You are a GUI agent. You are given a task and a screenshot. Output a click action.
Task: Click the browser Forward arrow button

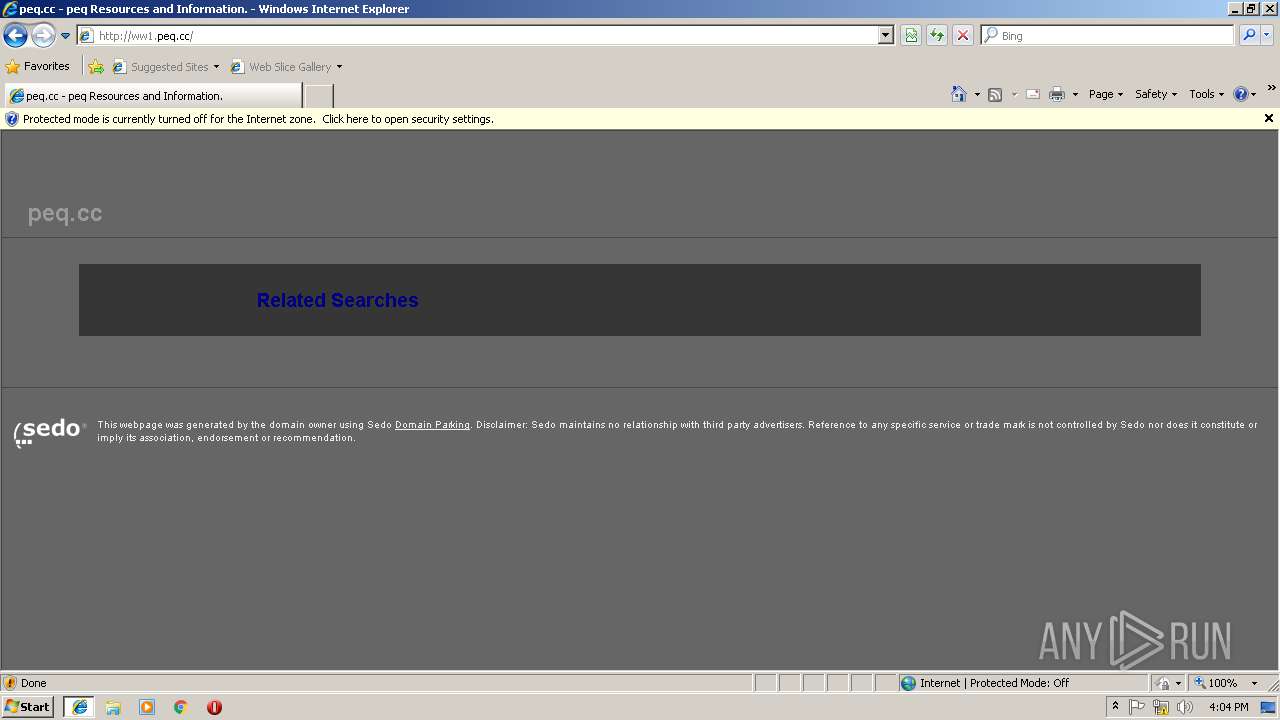click(43, 36)
